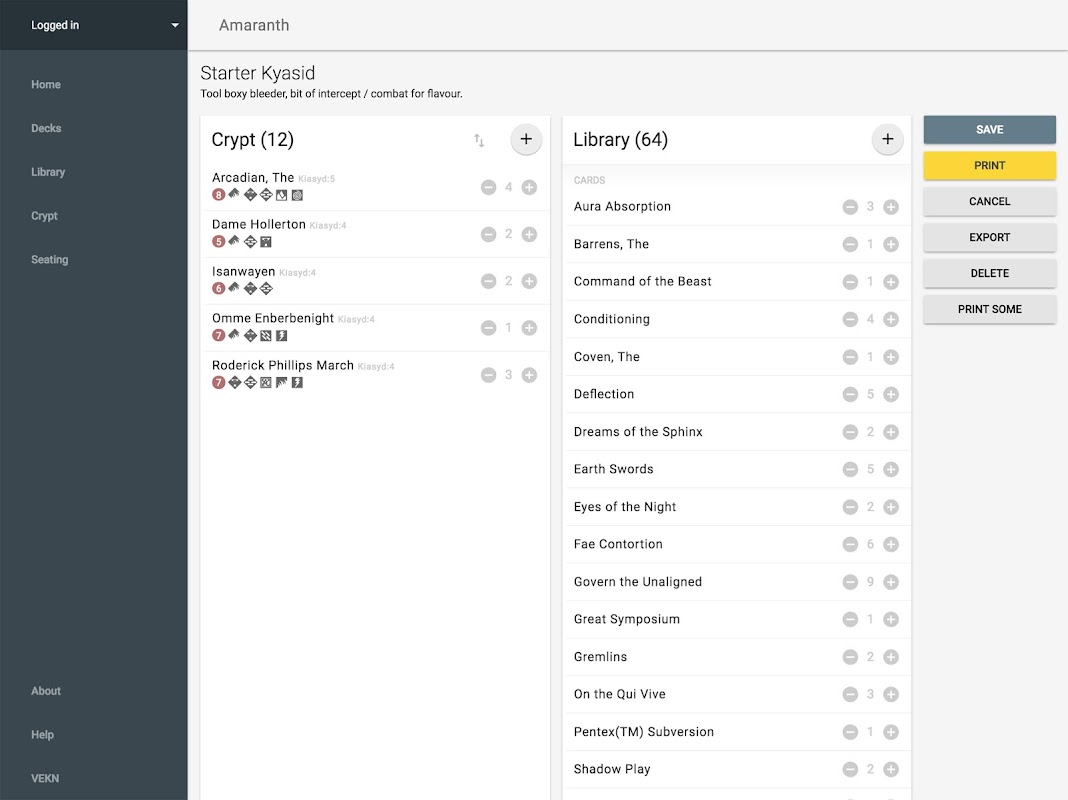Open Decks in sidebar
Viewport: 1068px width, 800px height.
pos(46,128)
